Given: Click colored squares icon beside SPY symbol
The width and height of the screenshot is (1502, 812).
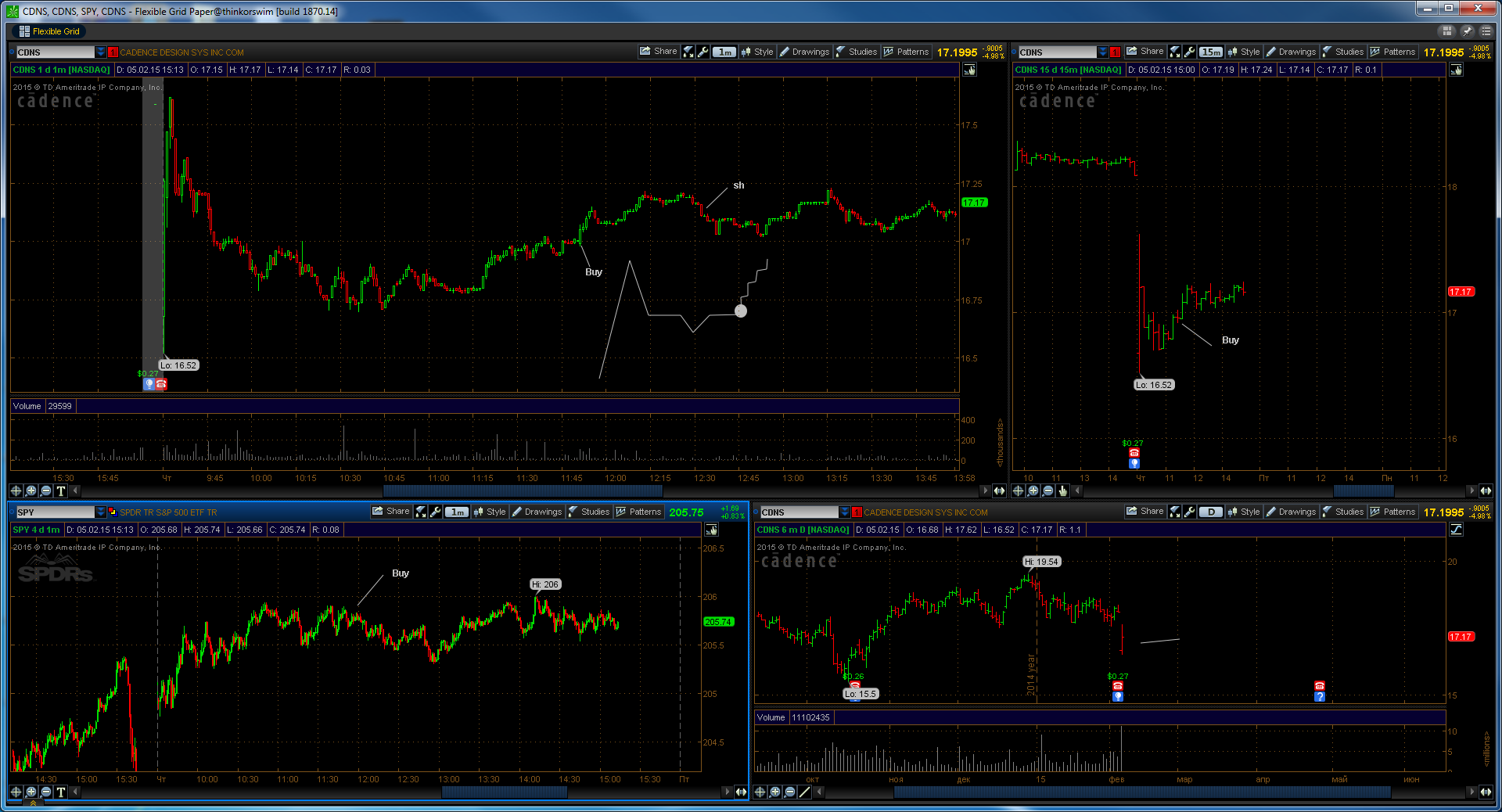Looking at the screenshot, I should (x=113, y=512).
